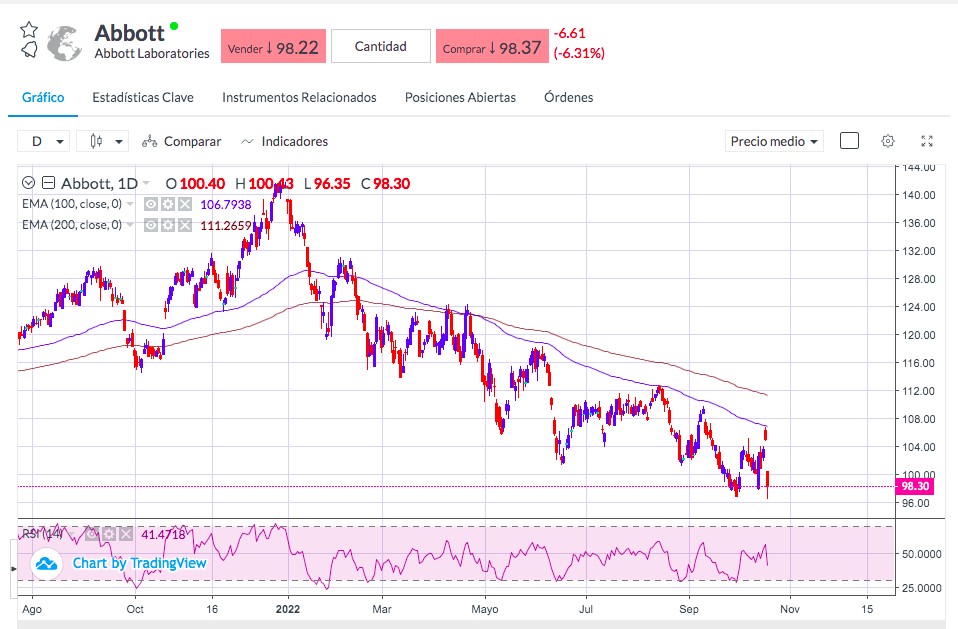
Task: Open the Comparar compare tool
Action: point(181,142)
